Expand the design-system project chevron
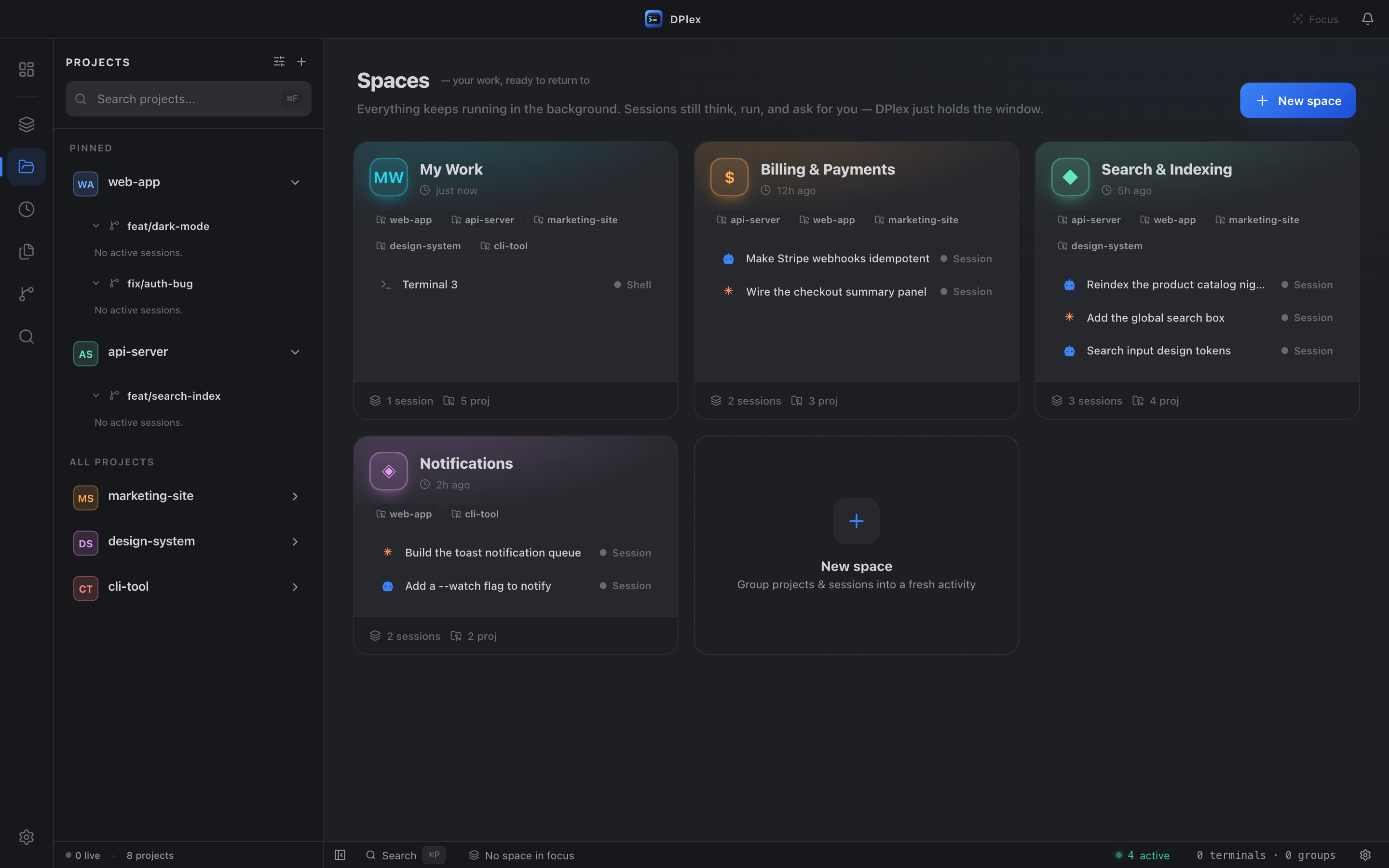1389x868 pixels. (295, 542)
